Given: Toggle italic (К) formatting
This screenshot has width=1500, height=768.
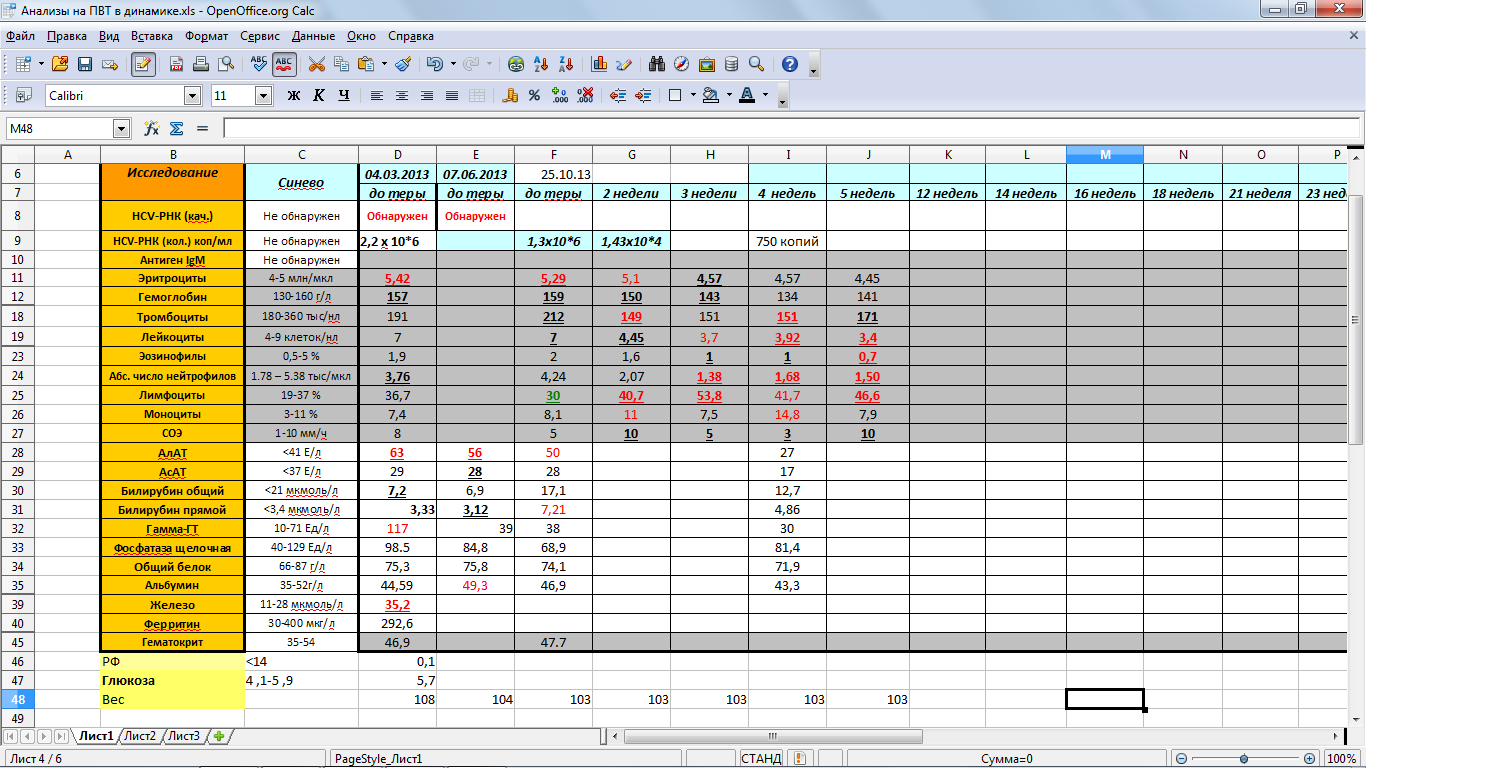Looking at the screenshot, I should tap(319, 95).
